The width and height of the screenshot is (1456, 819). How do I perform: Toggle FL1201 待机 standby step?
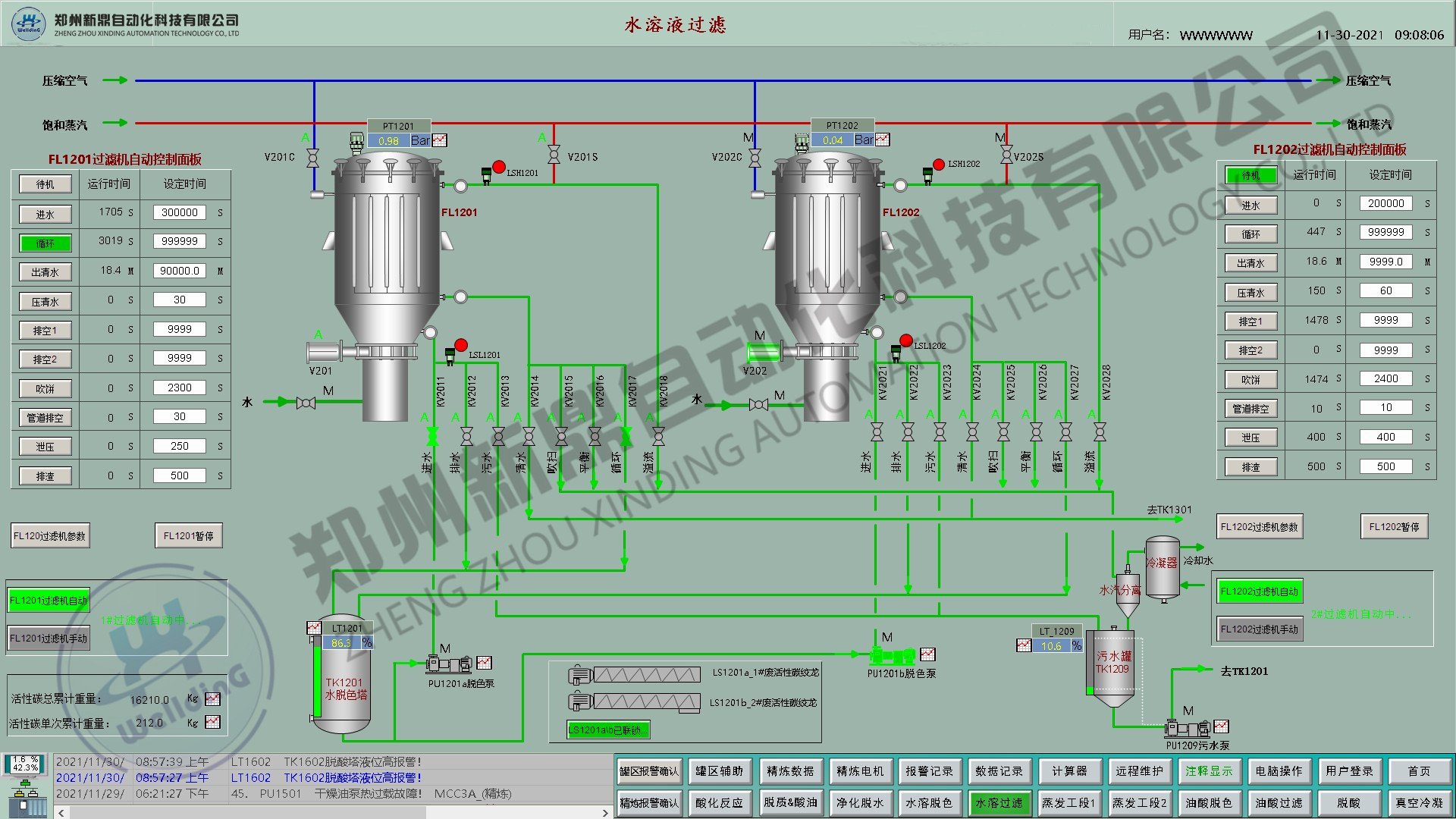(x=45, y=184)
